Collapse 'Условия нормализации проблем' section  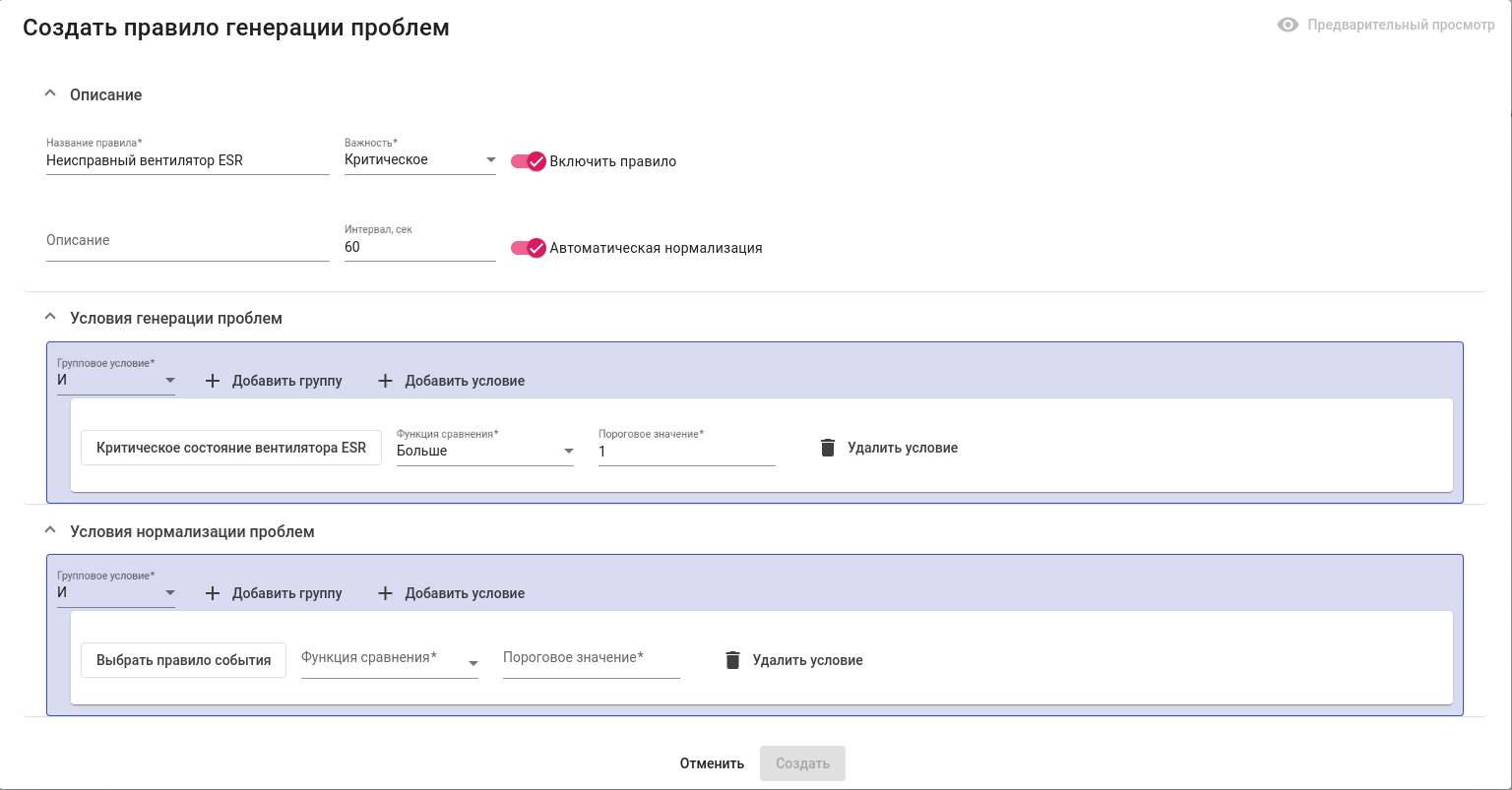tap(51, 530)
